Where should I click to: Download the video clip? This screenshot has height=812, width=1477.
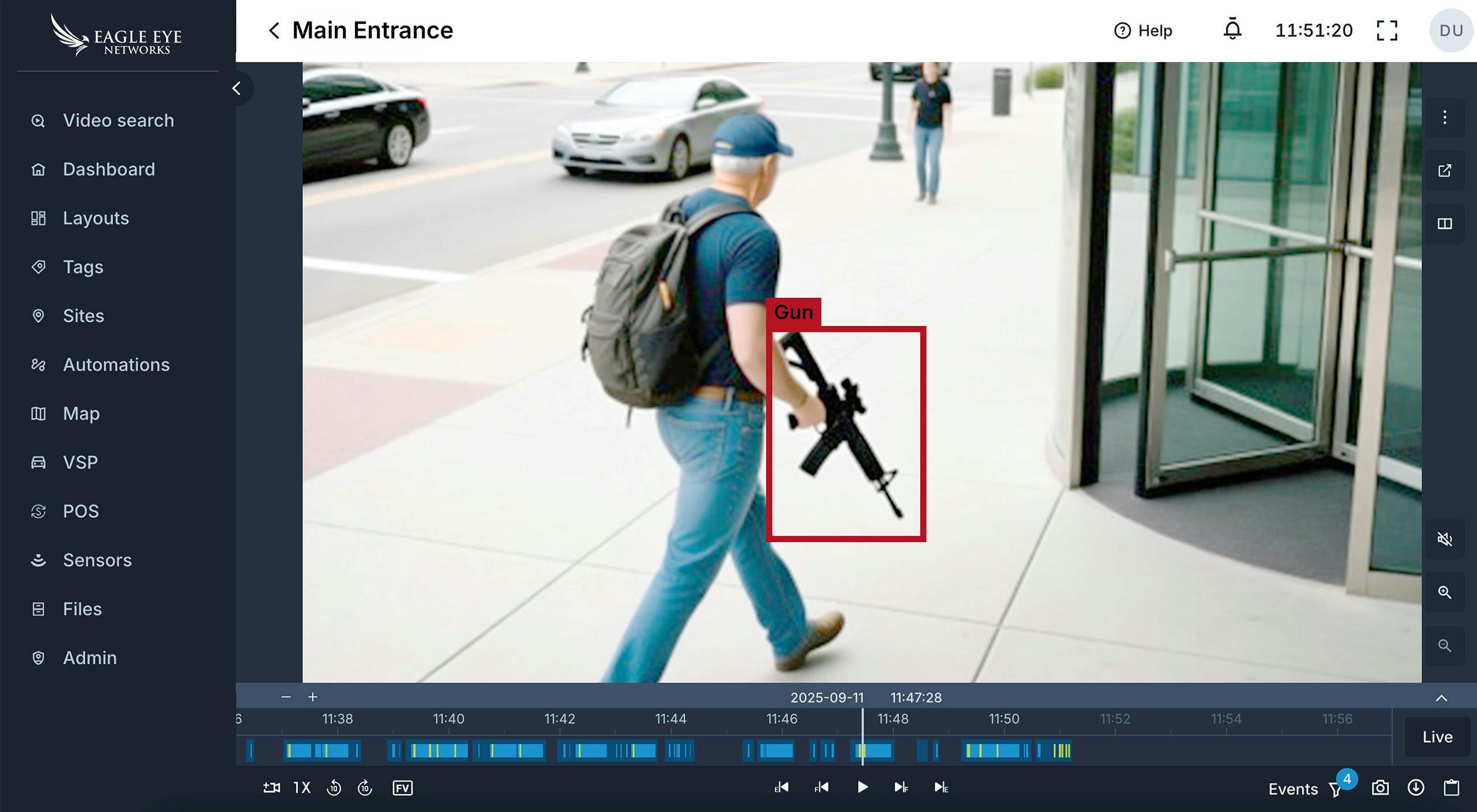1416,788
